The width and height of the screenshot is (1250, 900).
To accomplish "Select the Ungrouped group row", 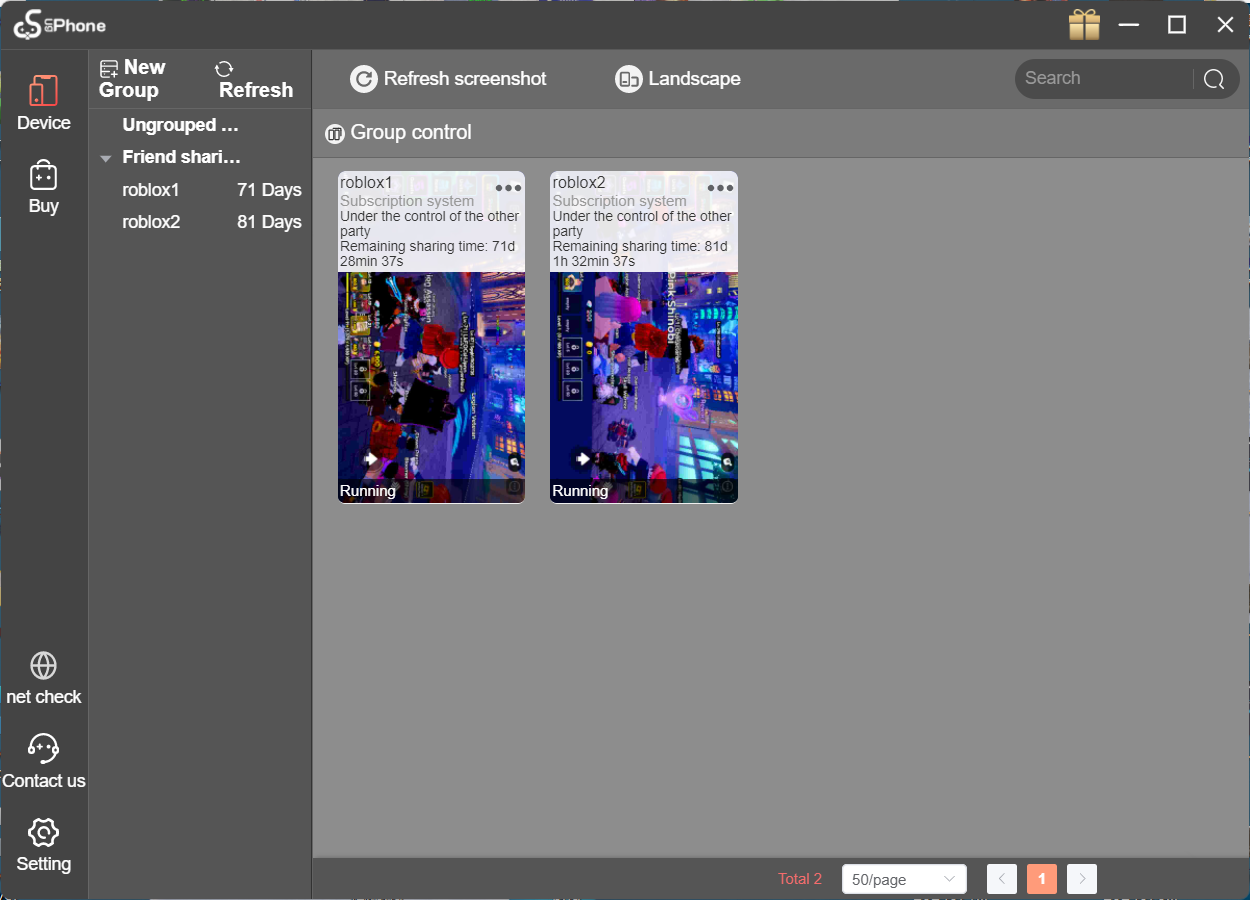I will pyautogui.click(x=200, y=125).
